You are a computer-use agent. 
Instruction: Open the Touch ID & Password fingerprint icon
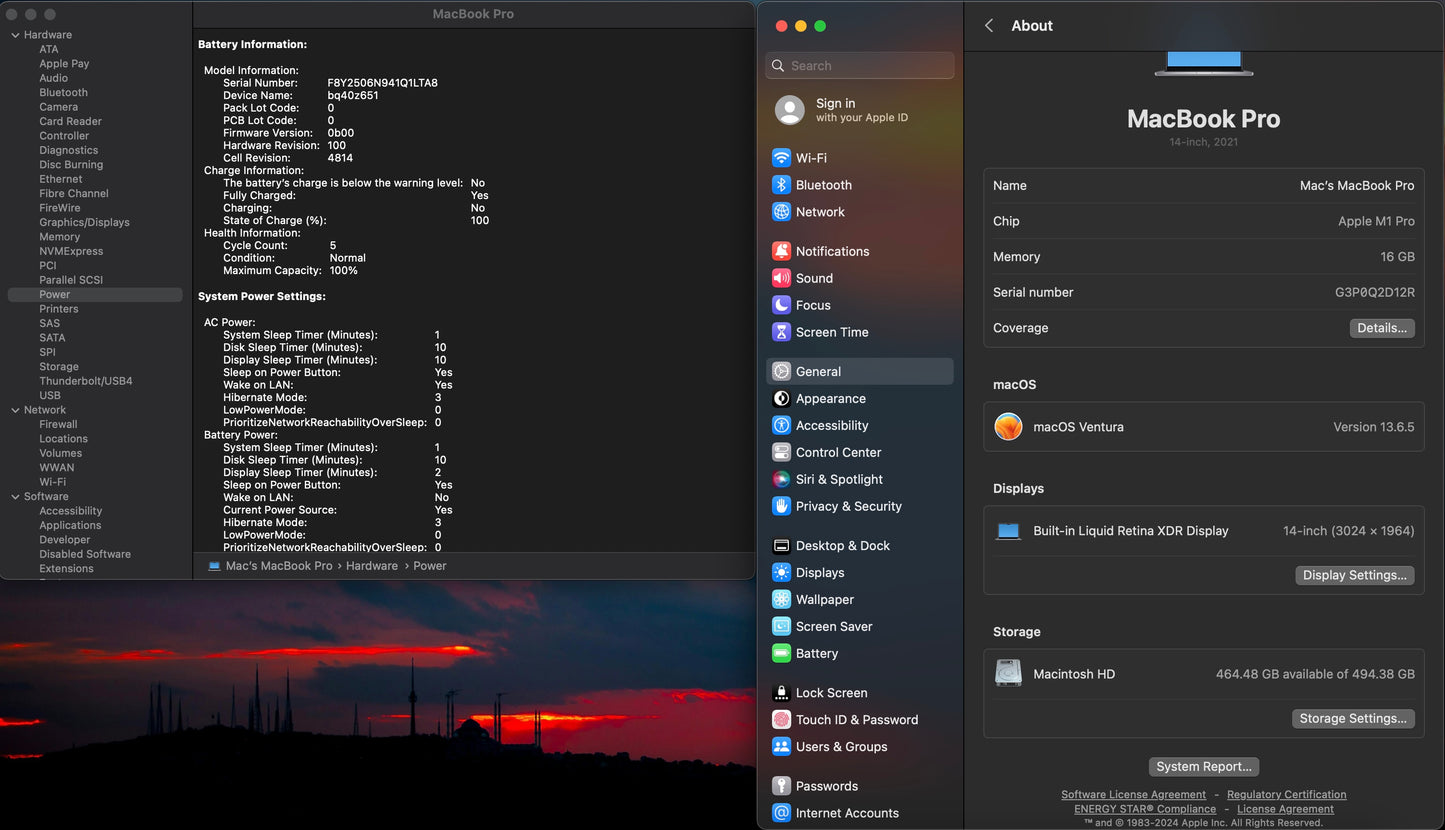point(781,720)
